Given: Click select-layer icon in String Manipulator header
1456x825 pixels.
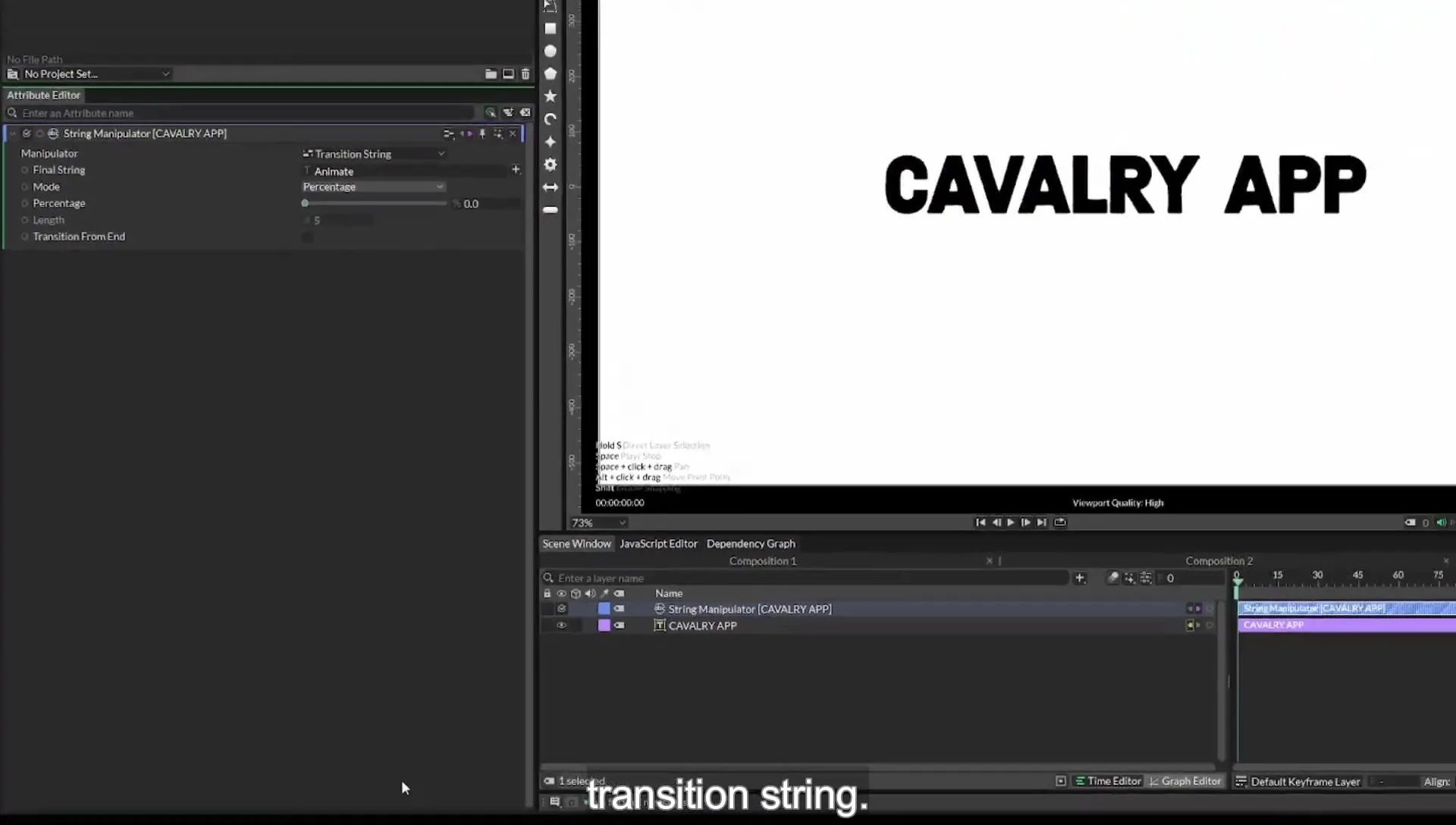Looking at the screenshot, I should pyautogui.click(x=497, y=133).
